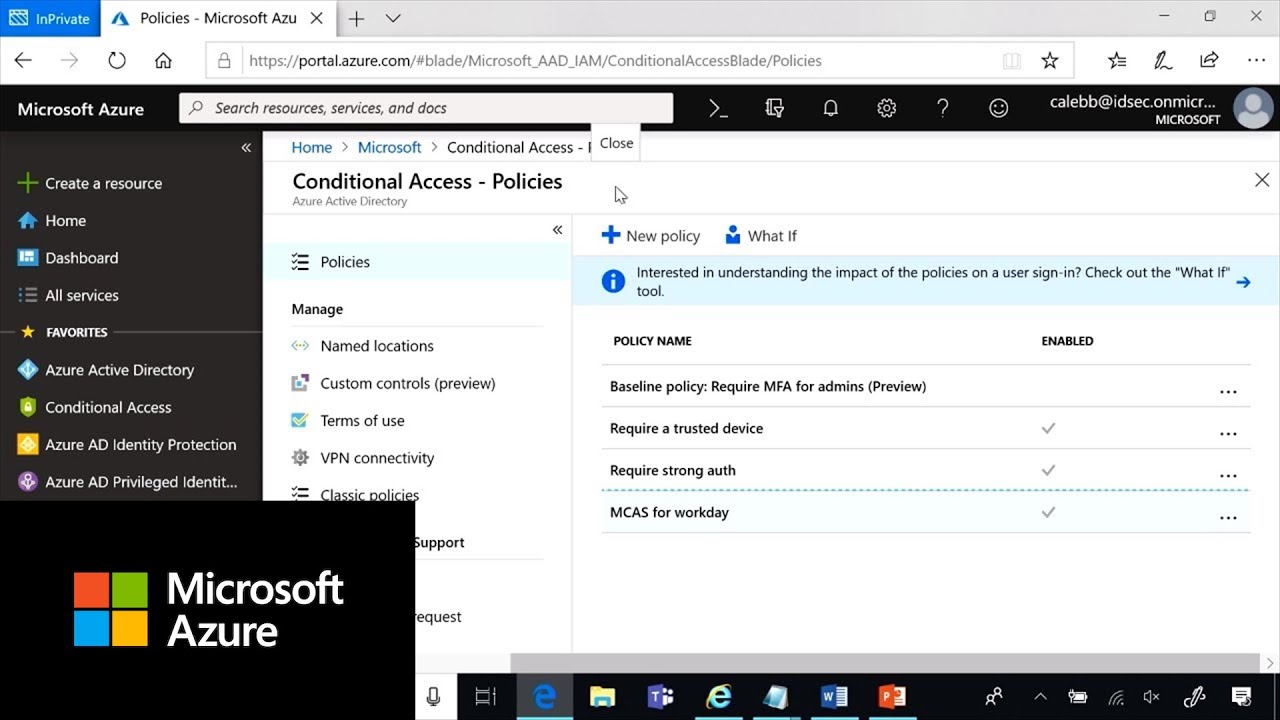
Task: Add notes with the pen icon
Action: point(1163,61)
